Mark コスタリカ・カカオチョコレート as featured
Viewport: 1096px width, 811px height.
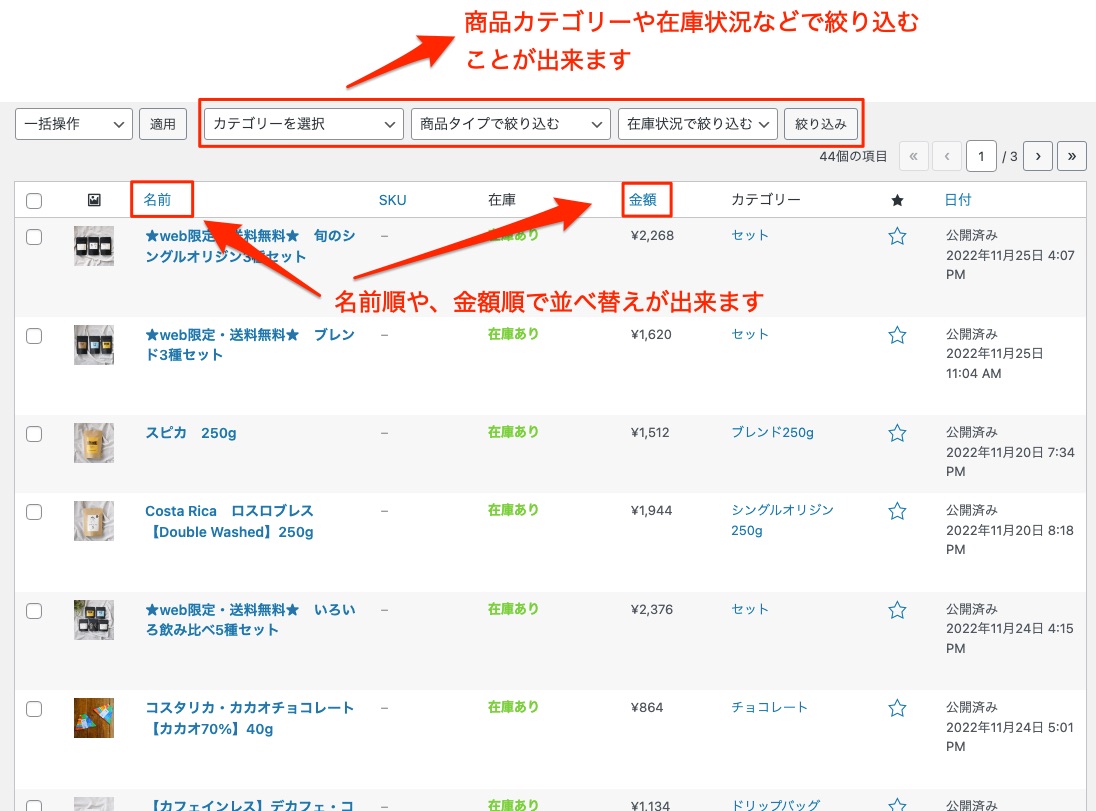[897, 708]
